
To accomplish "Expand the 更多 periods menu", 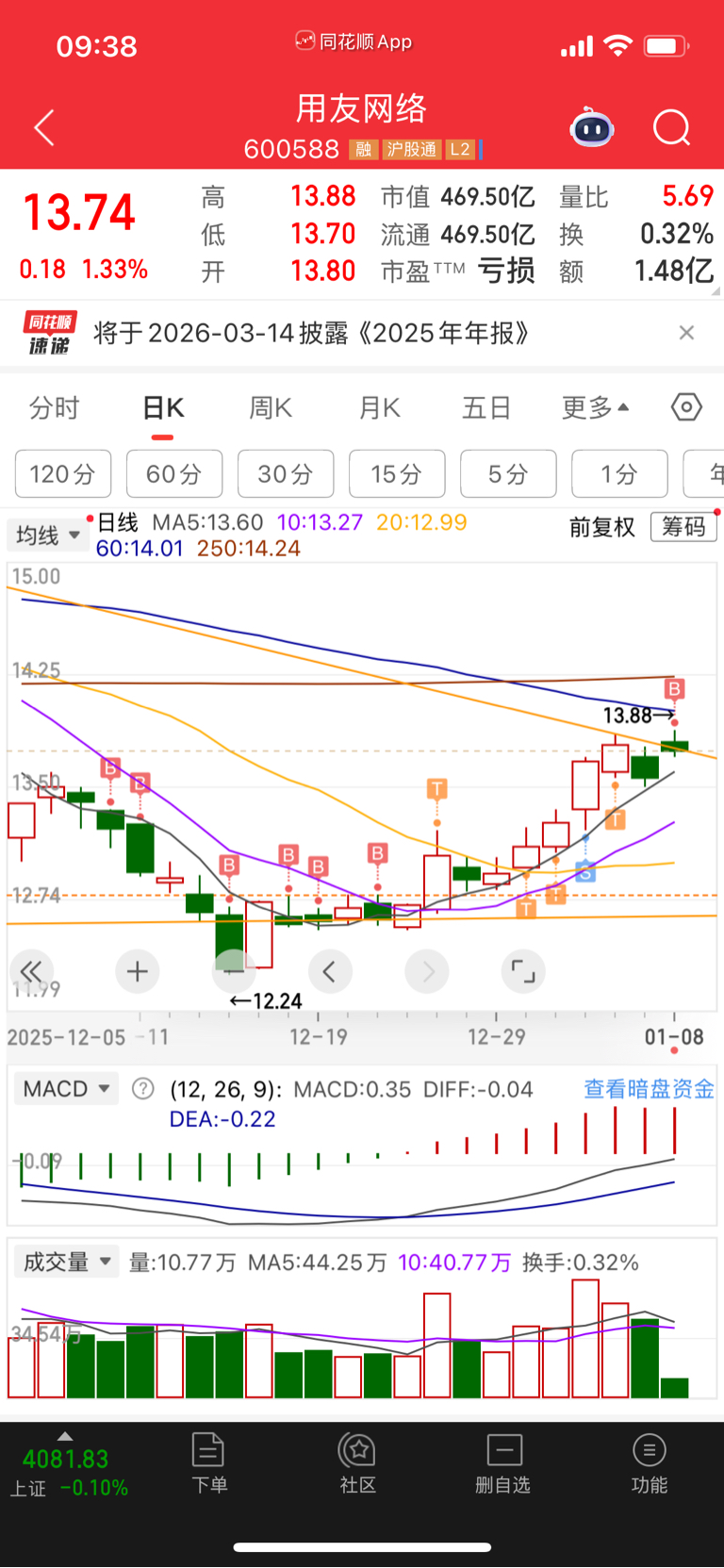I will click(595, 408).
